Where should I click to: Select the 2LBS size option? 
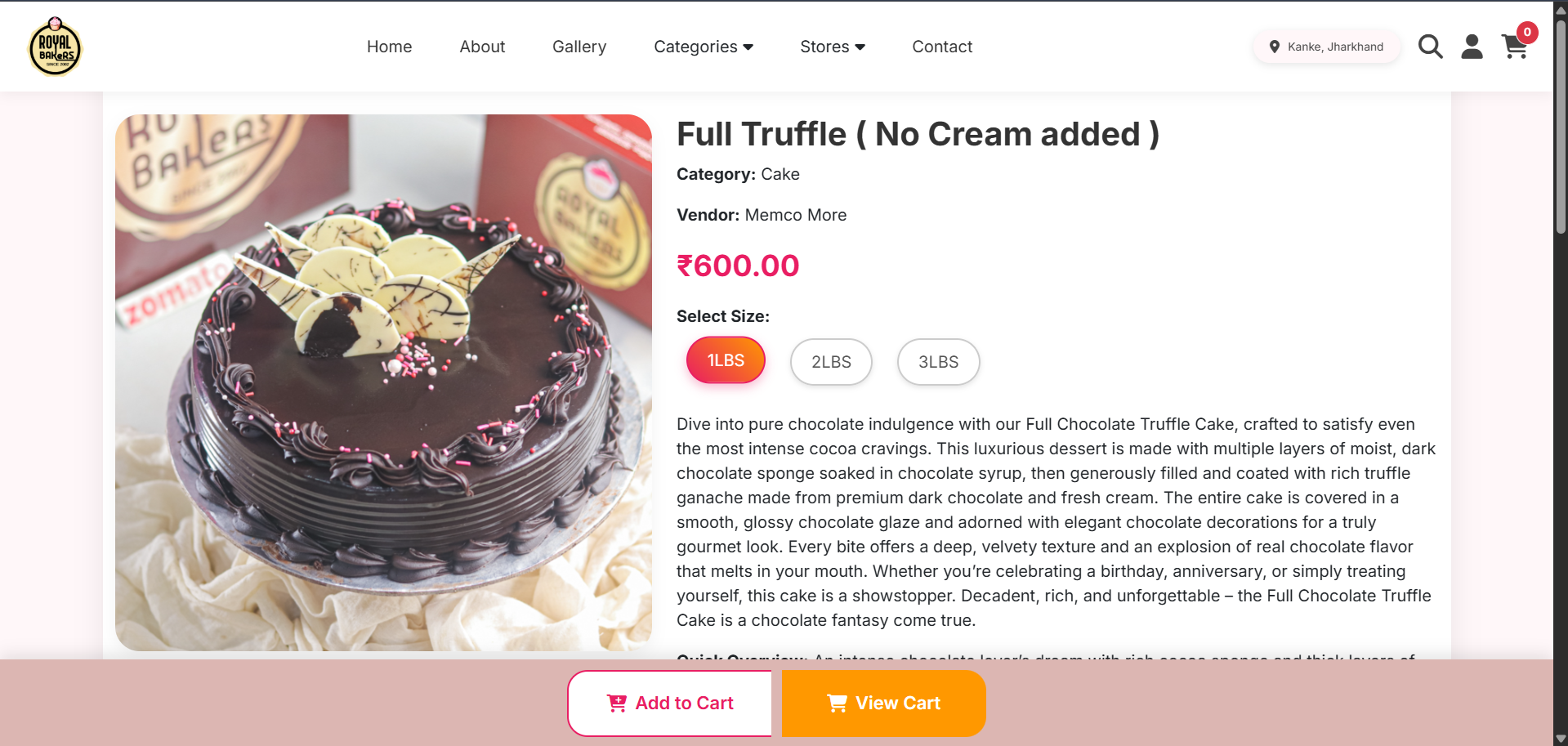click(x=831, y=362)
